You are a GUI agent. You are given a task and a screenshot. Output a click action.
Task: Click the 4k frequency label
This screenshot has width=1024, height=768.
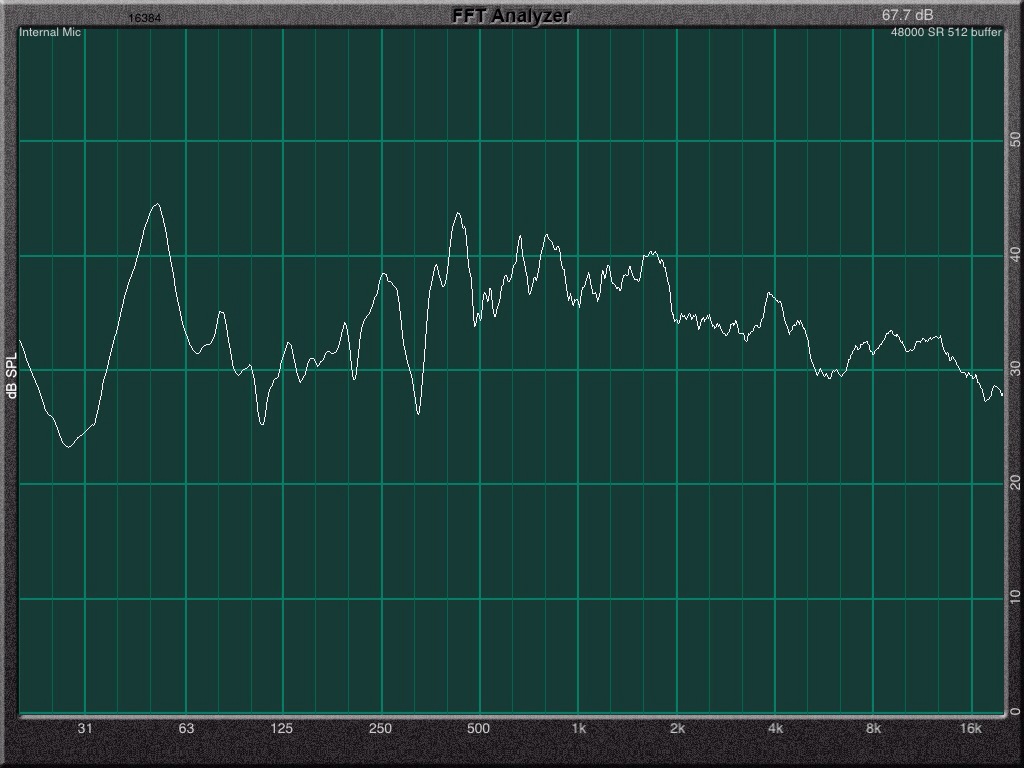(775, 728)
